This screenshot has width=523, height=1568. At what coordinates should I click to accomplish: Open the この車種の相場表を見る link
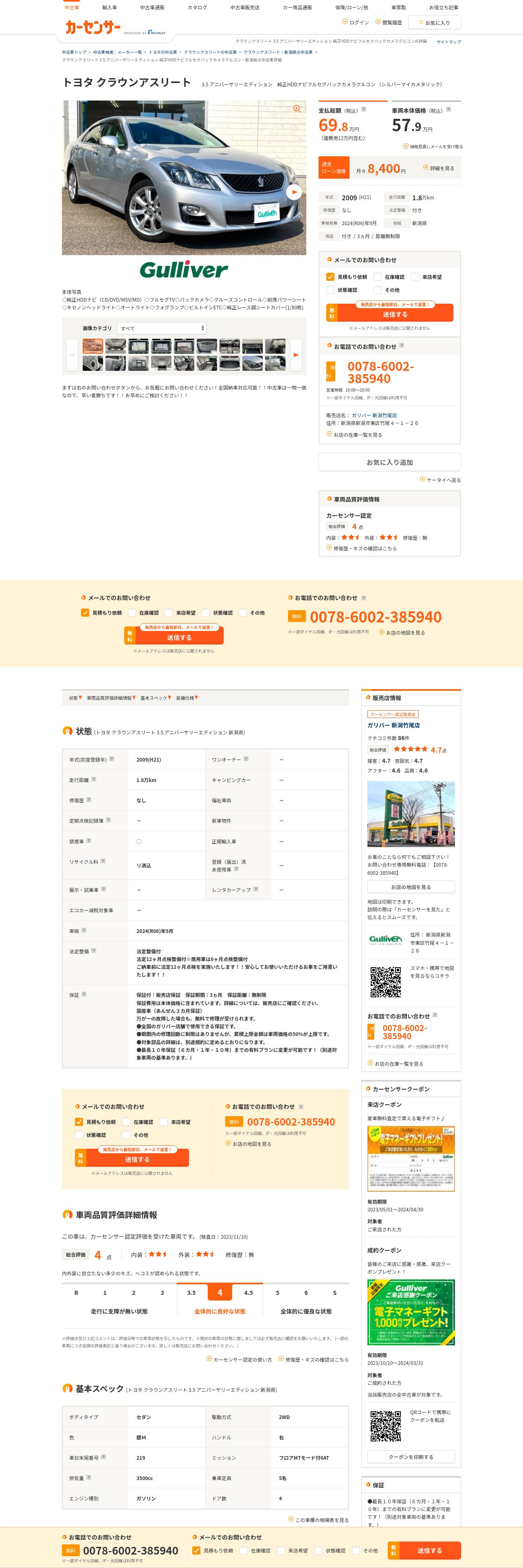tap(319, 1519)
